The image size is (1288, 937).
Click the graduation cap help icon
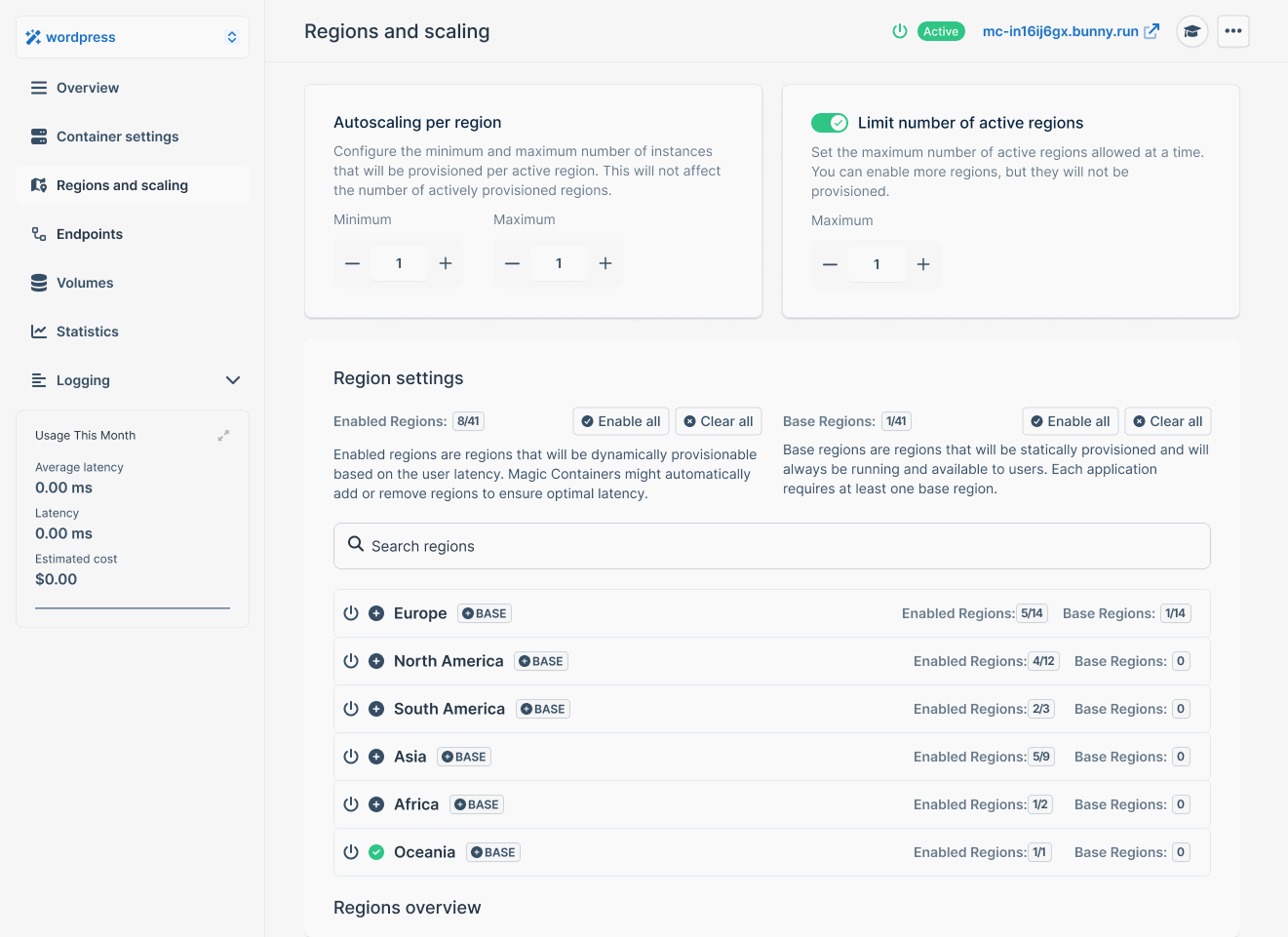click(1191, 30)
